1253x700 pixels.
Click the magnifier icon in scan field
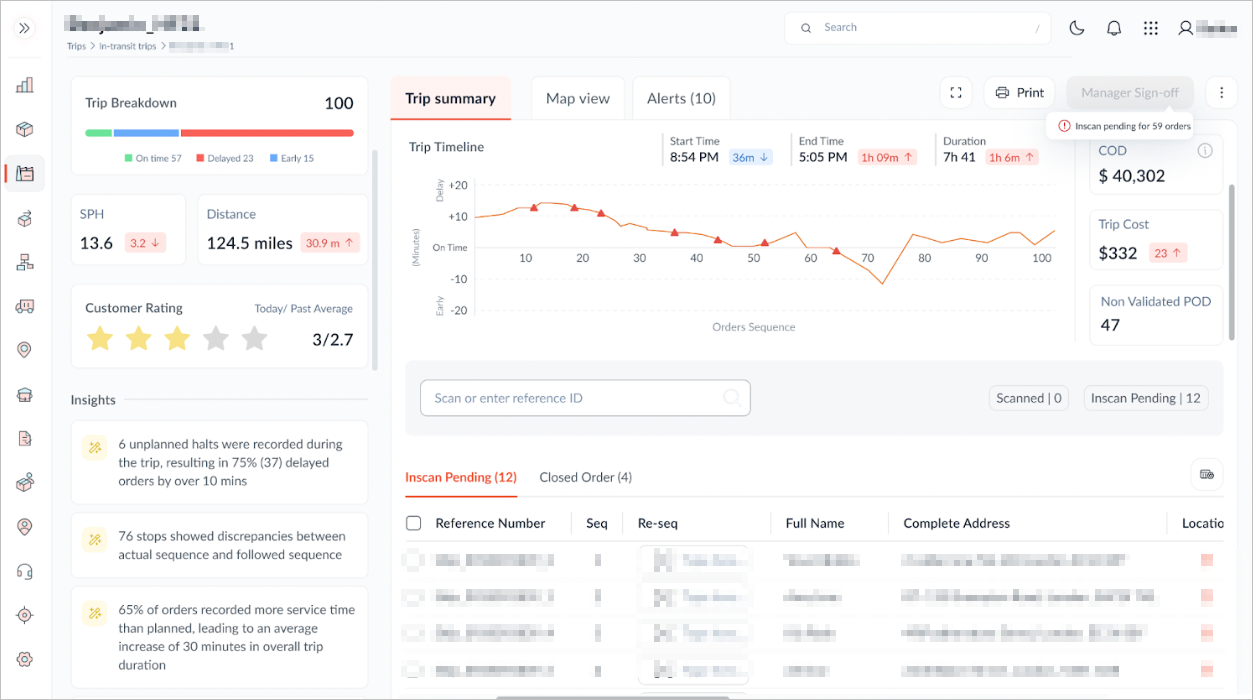pyautogui.click(x=731, y=398)
